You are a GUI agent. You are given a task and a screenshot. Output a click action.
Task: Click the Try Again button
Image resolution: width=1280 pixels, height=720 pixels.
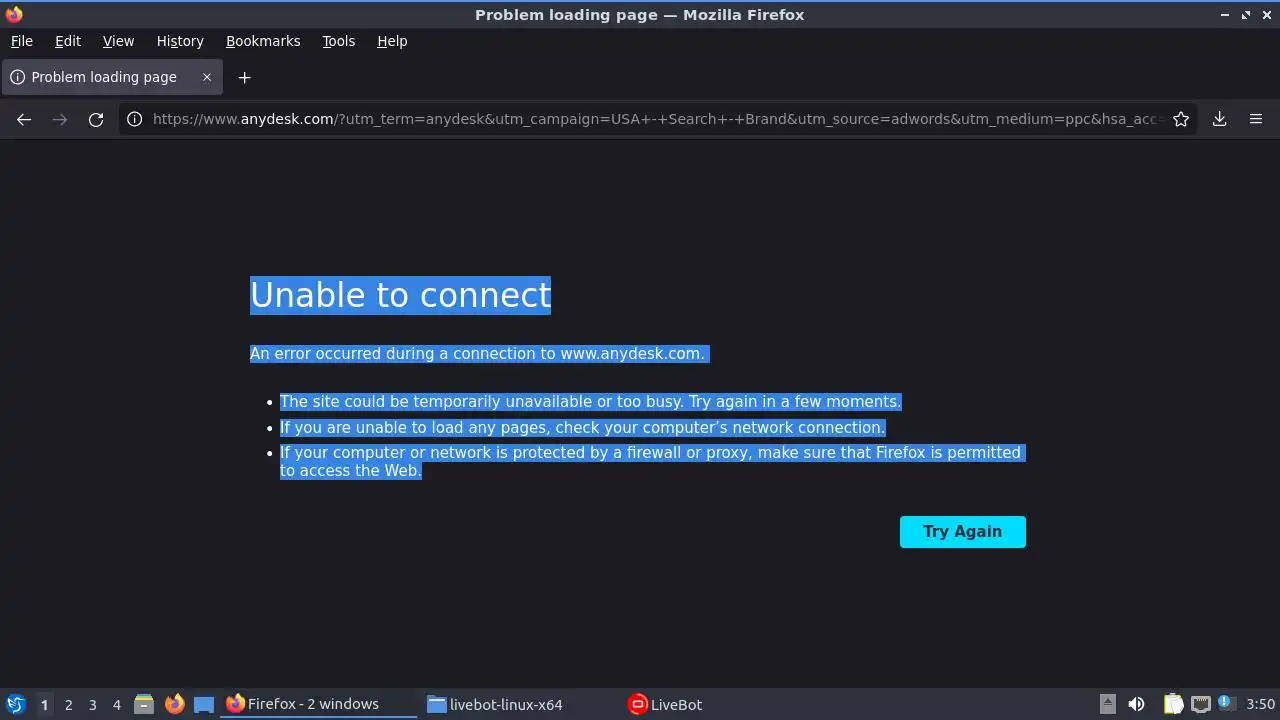pyautogui.click(x=963, y=532)
